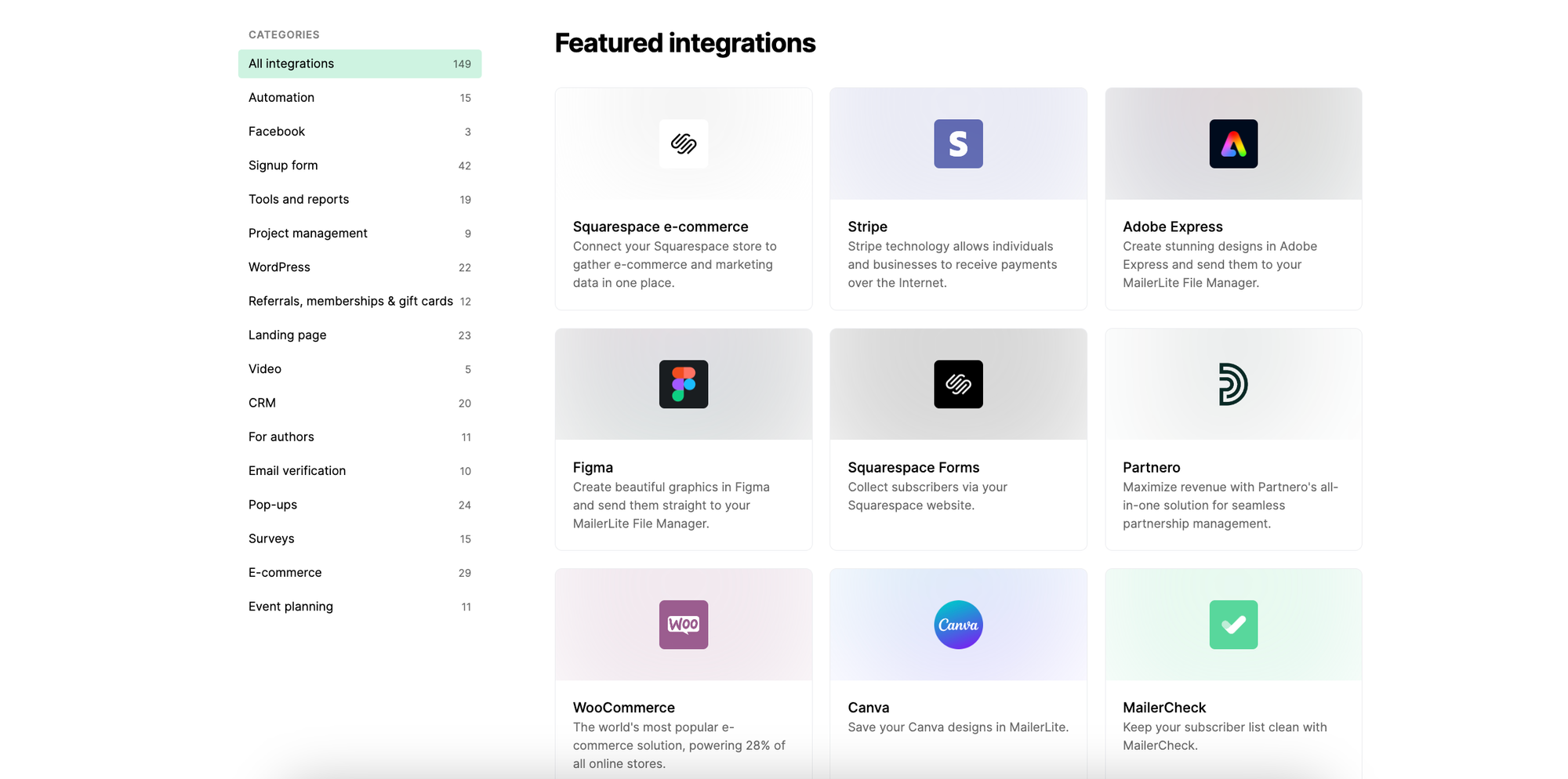
Task: Open the Referrals, memberships & gift cards category
Action: click(x=350, y=301)
